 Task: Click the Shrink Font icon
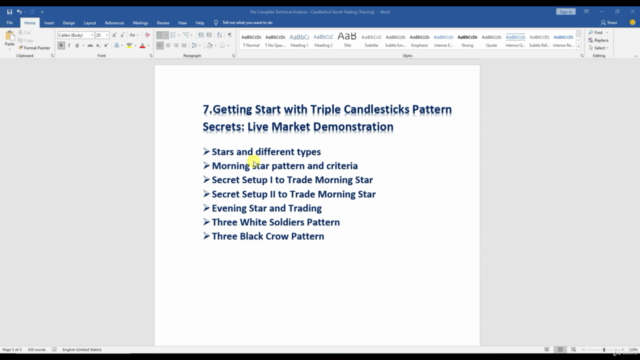pyautogui.click(x=122, y=35)
